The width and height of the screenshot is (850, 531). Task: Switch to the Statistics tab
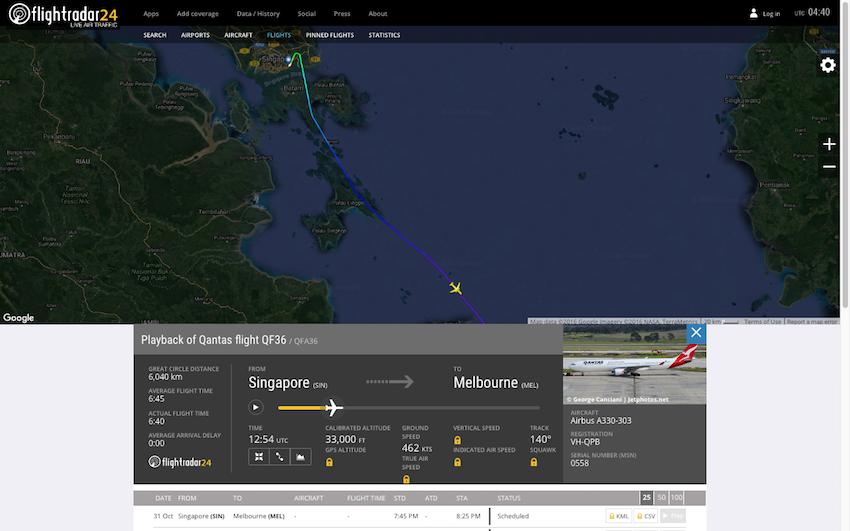tap(384, 35)
